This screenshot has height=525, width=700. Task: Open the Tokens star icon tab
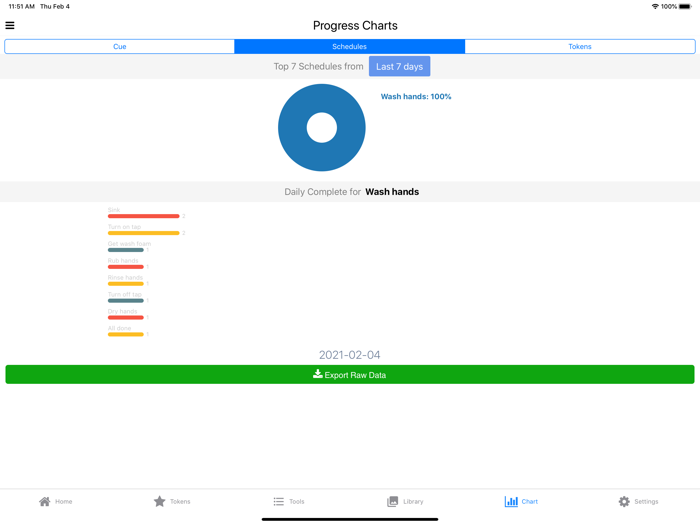pos(159,501)
